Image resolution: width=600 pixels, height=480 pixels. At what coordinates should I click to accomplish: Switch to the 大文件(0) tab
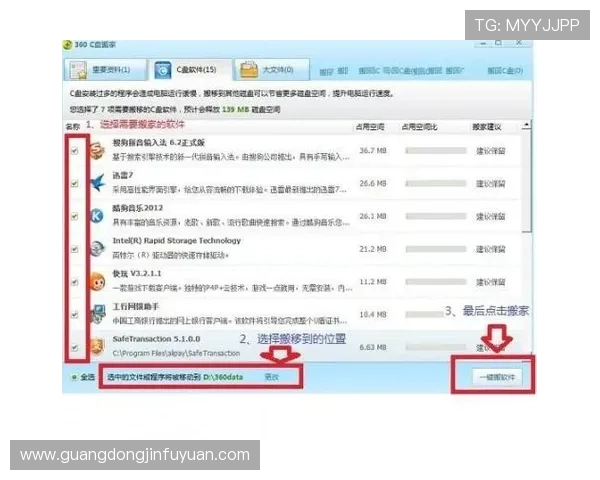271,70
